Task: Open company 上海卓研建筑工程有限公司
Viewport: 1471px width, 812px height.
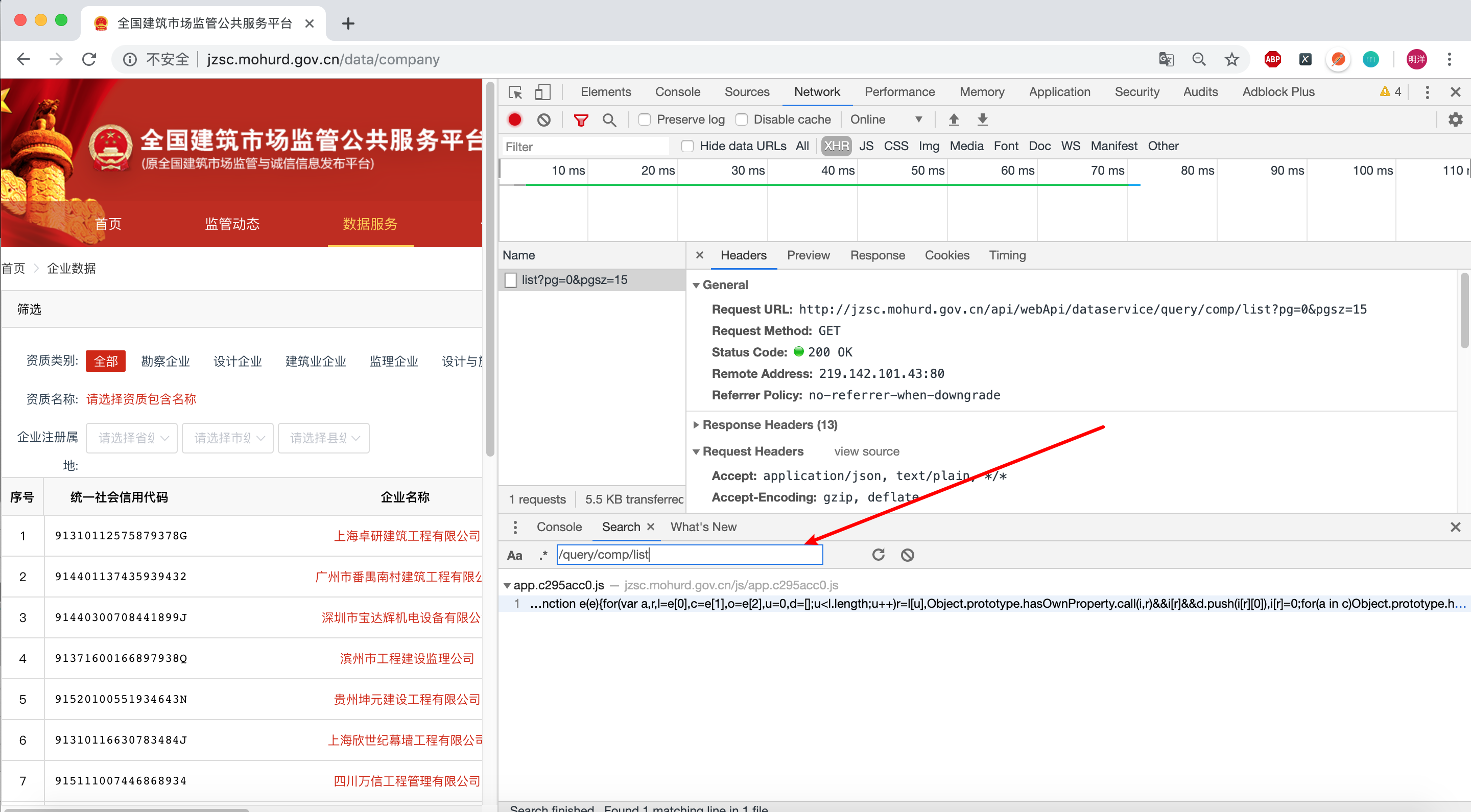Action: click(x=407, y=536)
